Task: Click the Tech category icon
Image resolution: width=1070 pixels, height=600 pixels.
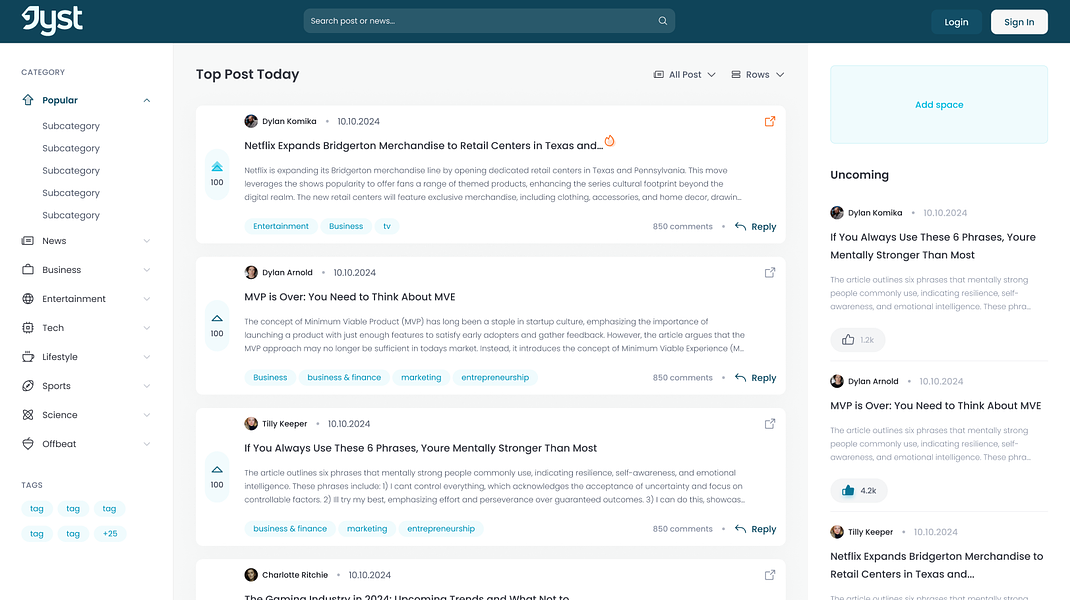Action: point(28,328)
